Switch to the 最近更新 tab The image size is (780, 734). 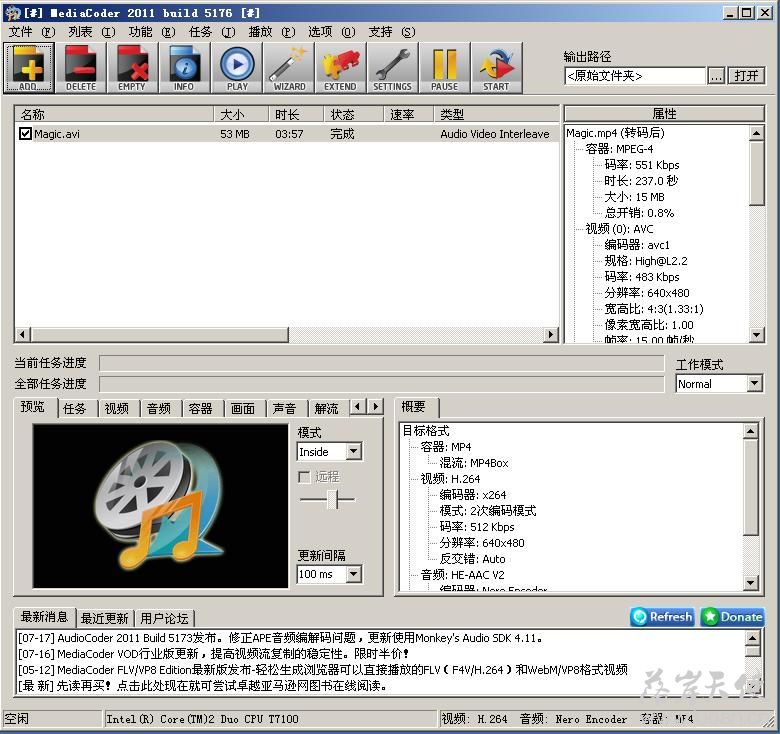click(x=104, y=618)
